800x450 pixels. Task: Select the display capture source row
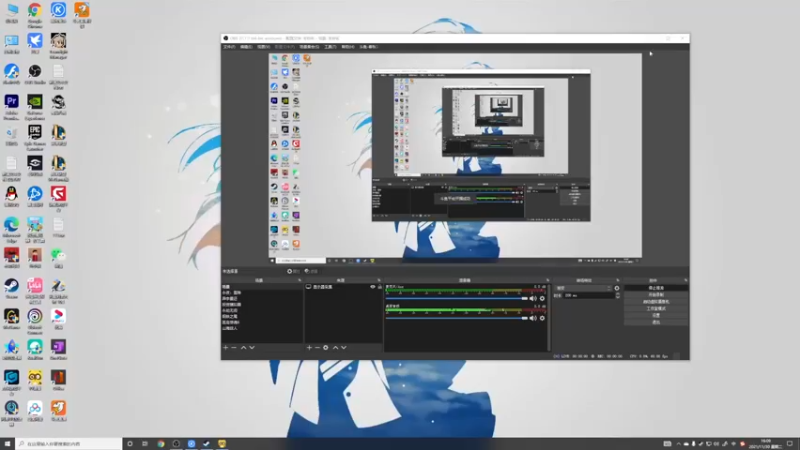(x=344, y=287)
